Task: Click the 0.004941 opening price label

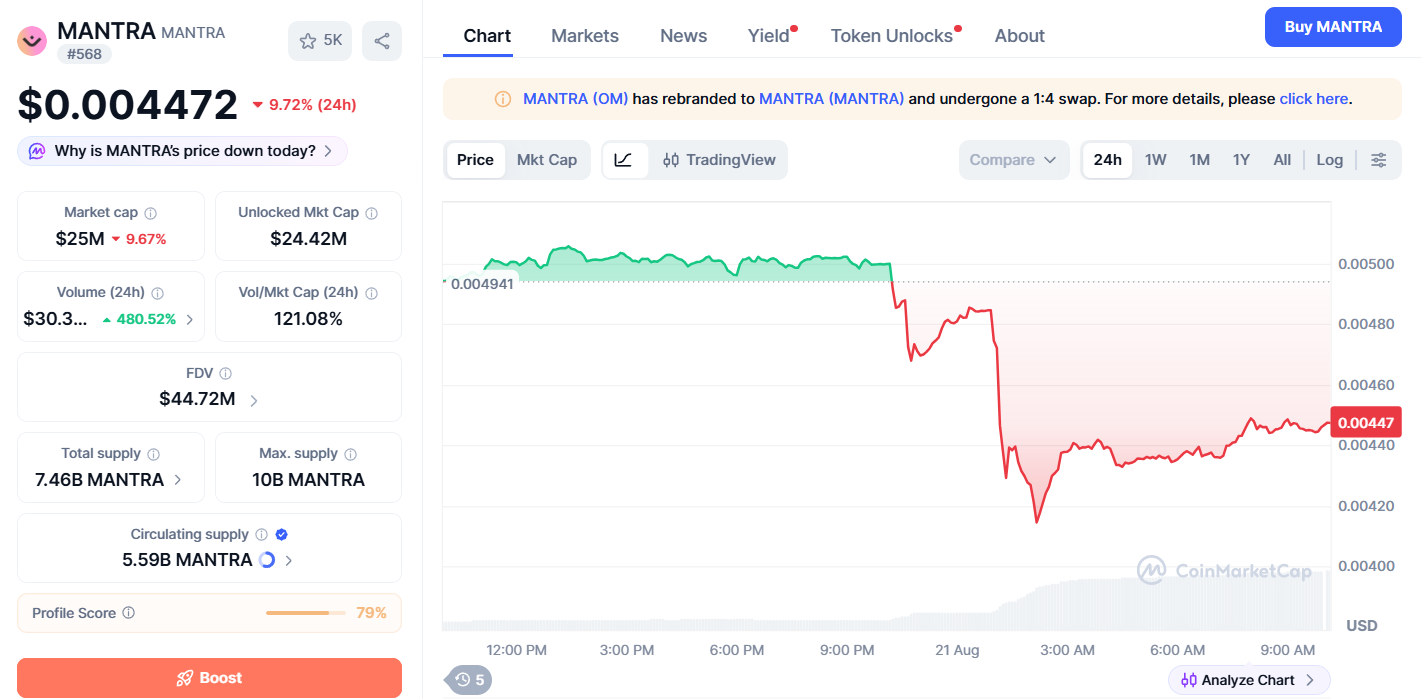Action: [482, 284]
